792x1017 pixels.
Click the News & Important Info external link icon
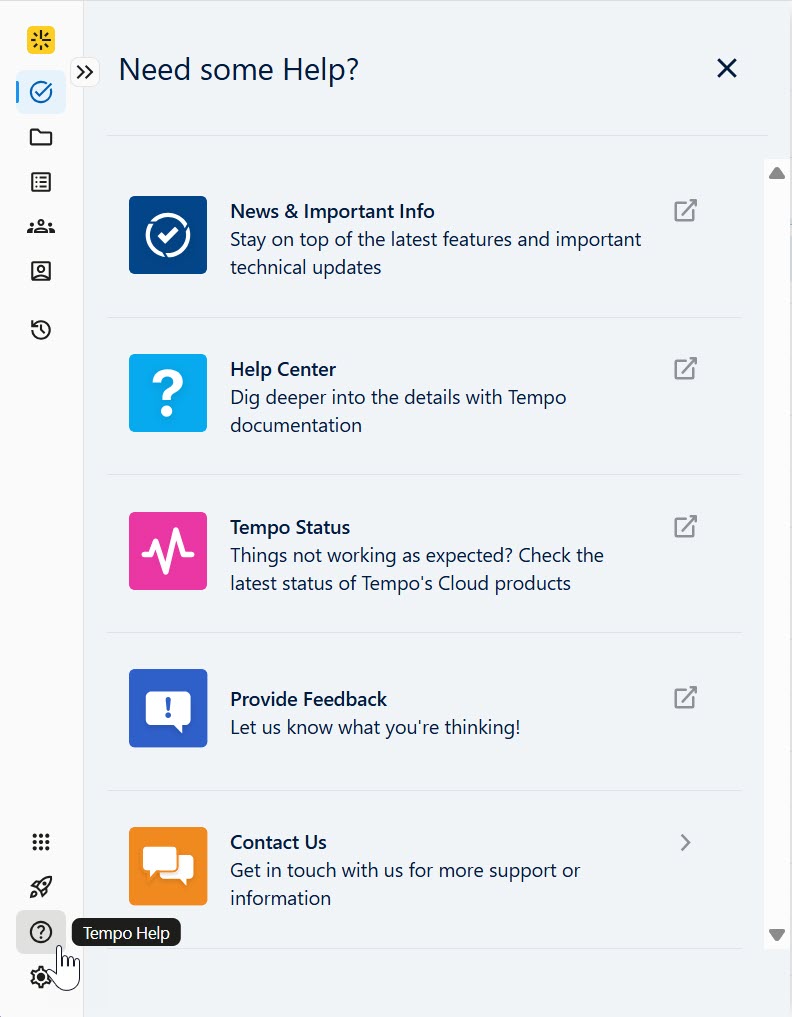(684, 210)
